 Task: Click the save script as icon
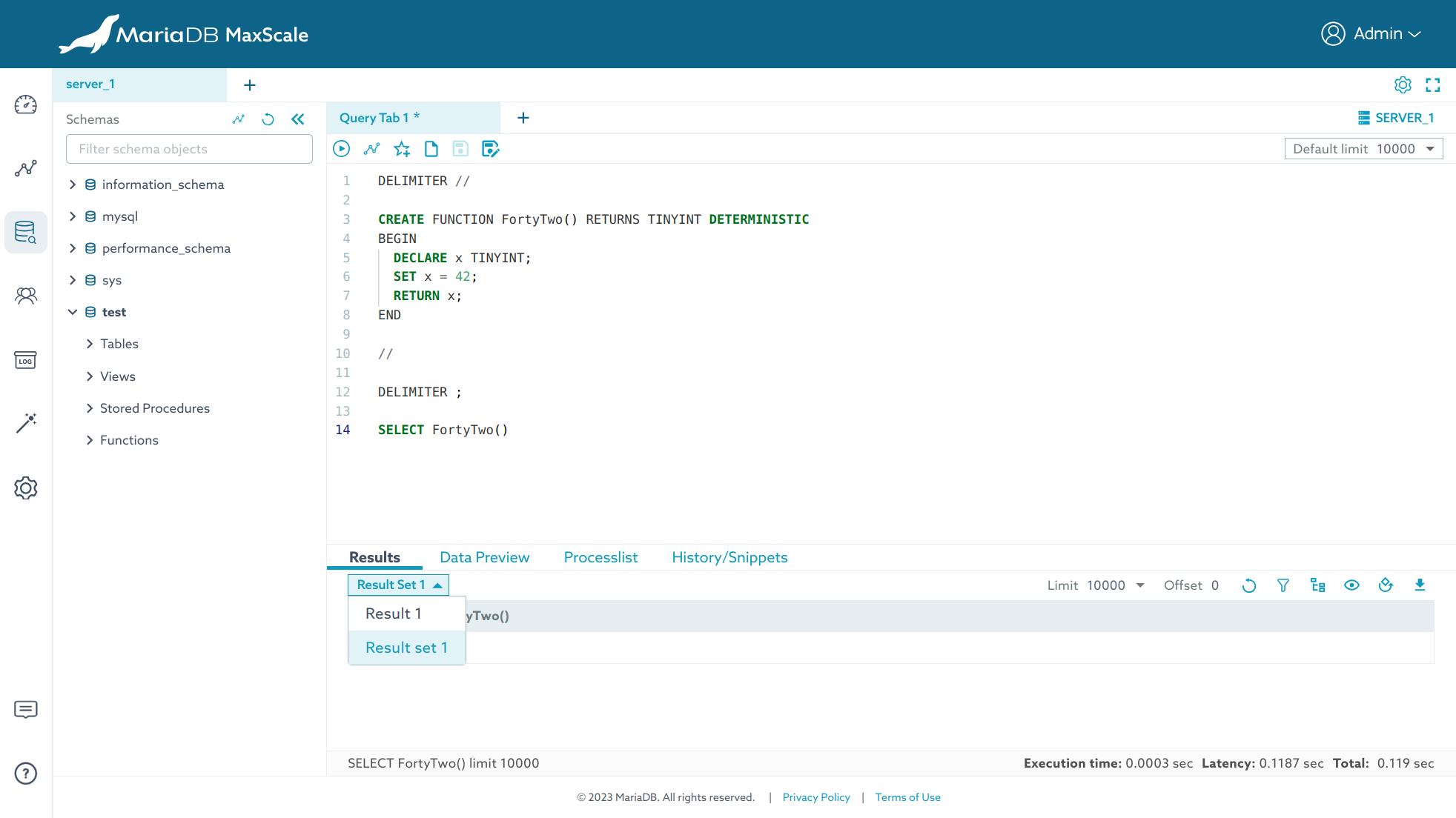(490, 149)
